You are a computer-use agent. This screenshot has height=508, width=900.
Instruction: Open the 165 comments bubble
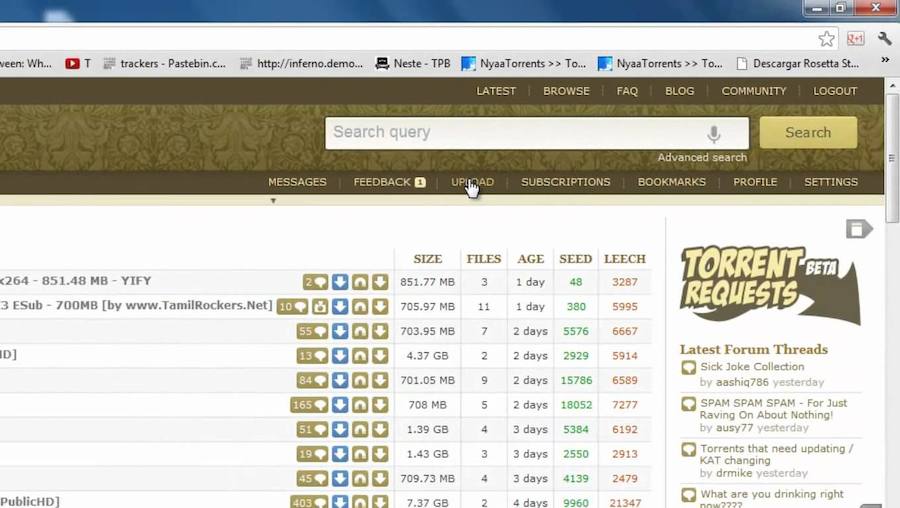coord(309,405)
